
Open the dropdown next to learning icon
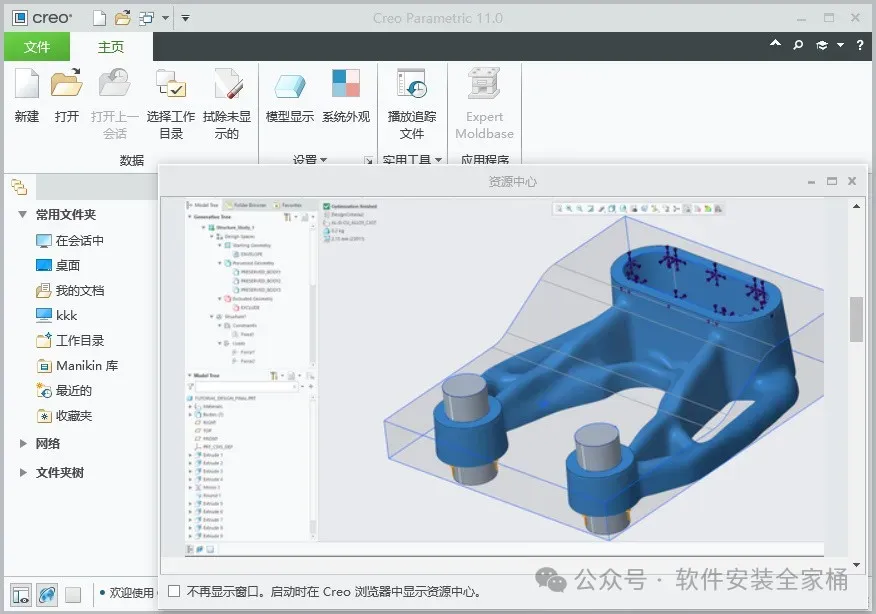(840, 45)
